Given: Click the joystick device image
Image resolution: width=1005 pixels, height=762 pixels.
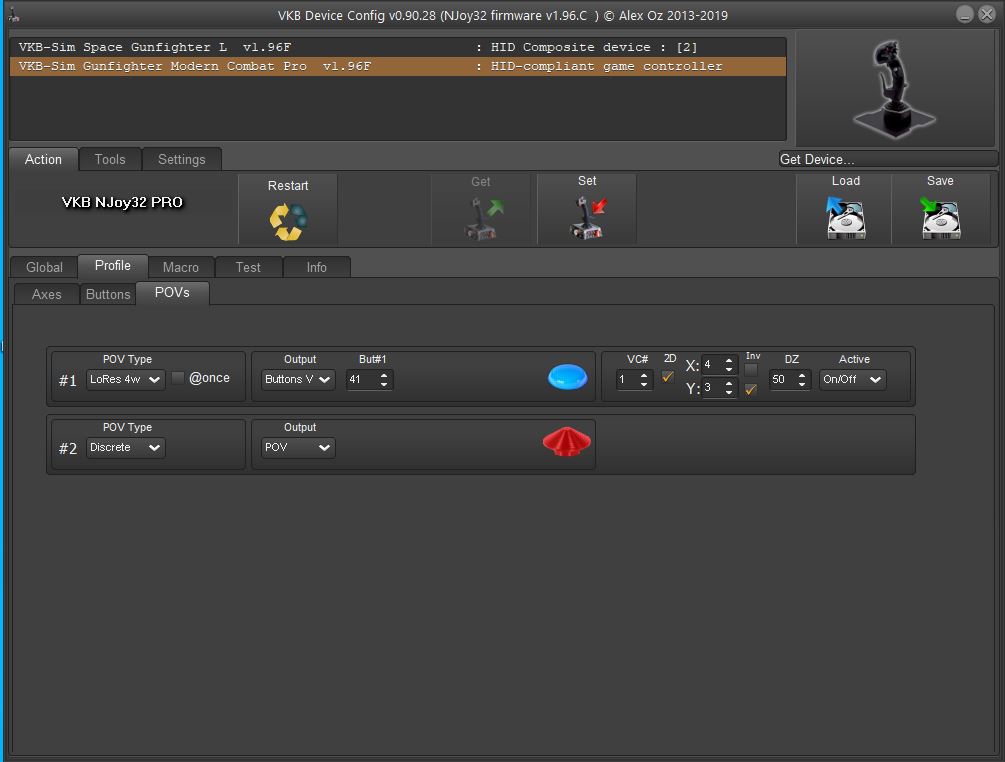Looking at the screenshot, I should 895,88.
